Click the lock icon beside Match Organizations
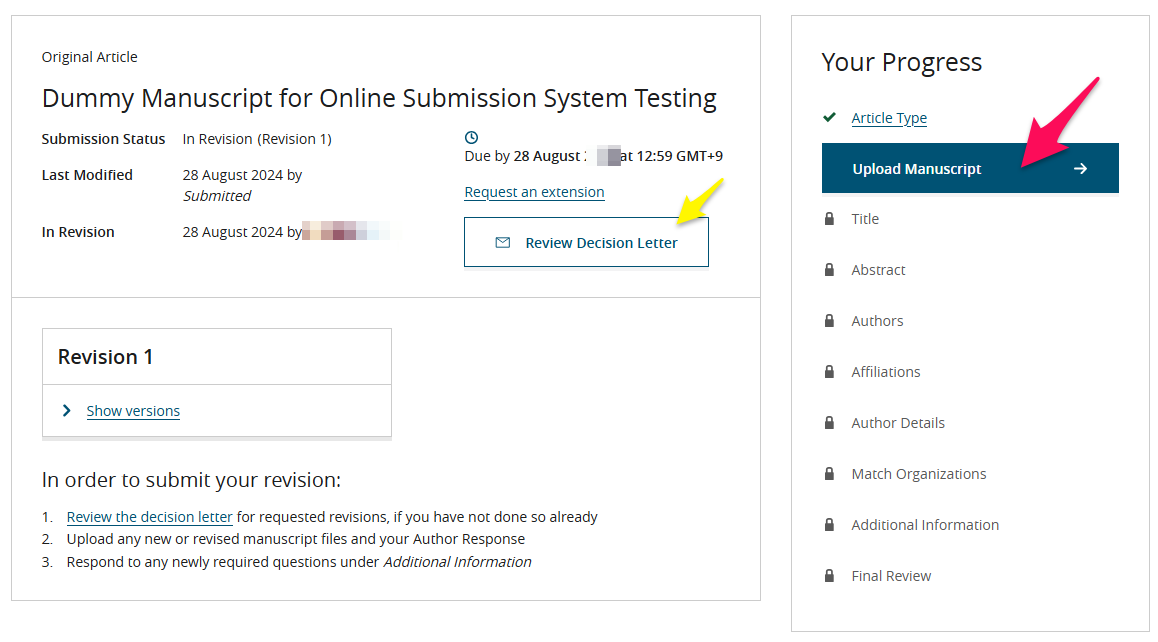 [x=829, y=474]
